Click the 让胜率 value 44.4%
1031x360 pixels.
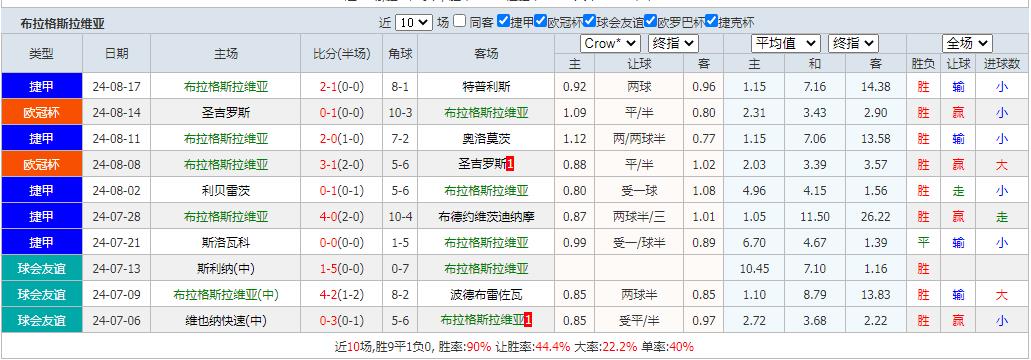[552, 347]
